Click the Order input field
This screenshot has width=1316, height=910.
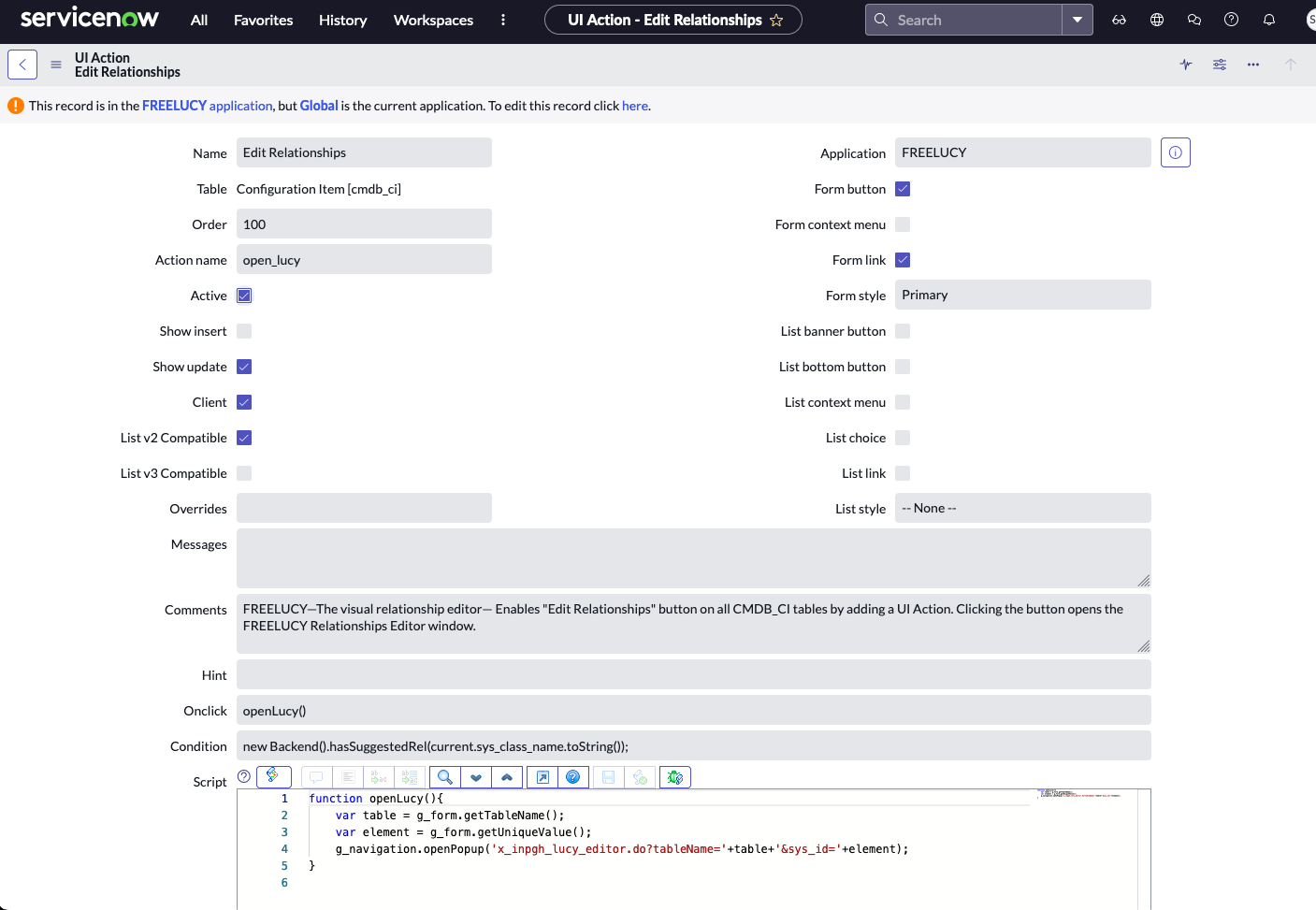pos(364,224)
